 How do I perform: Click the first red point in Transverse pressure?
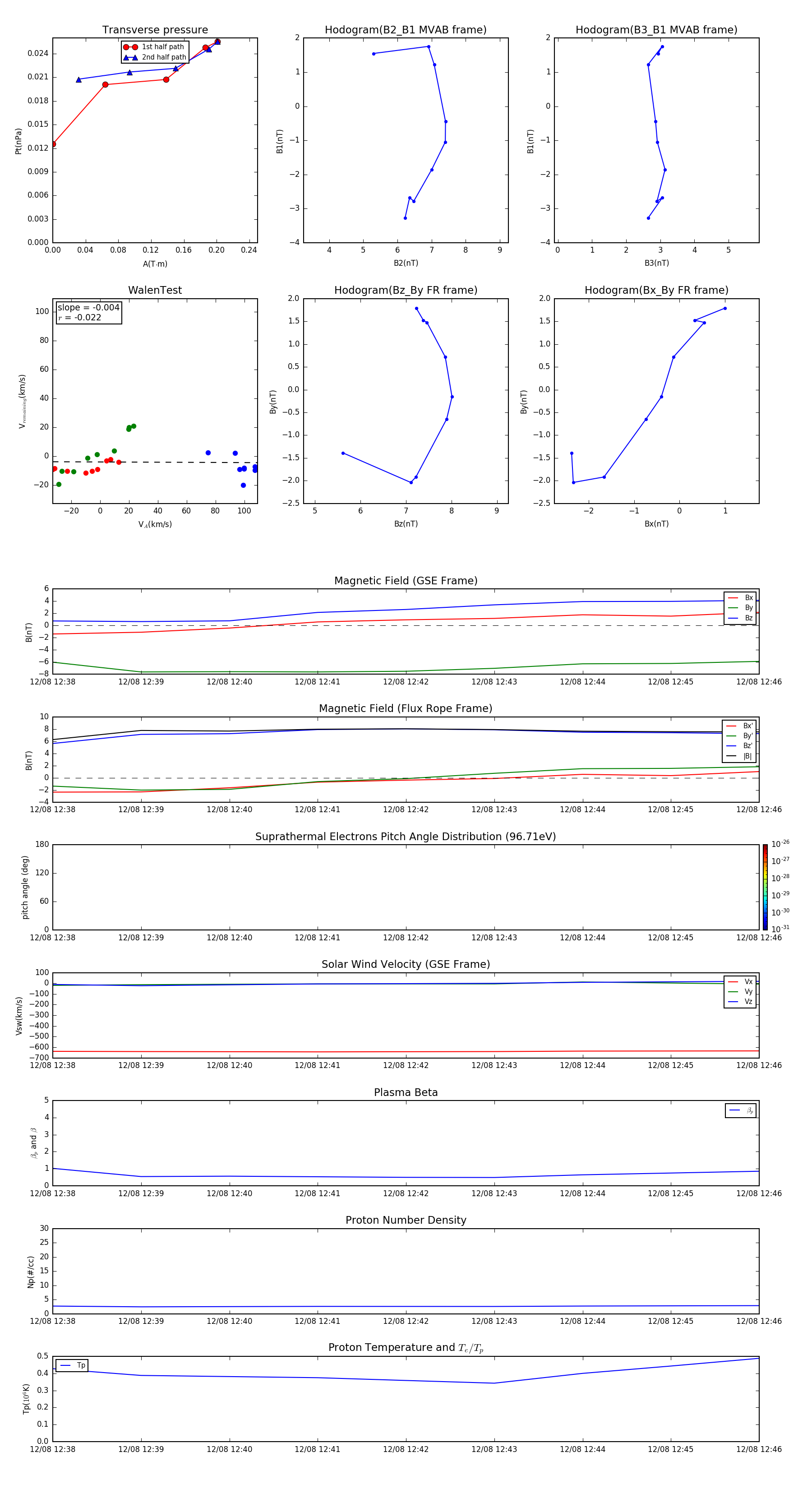click(x=53, y=144)
